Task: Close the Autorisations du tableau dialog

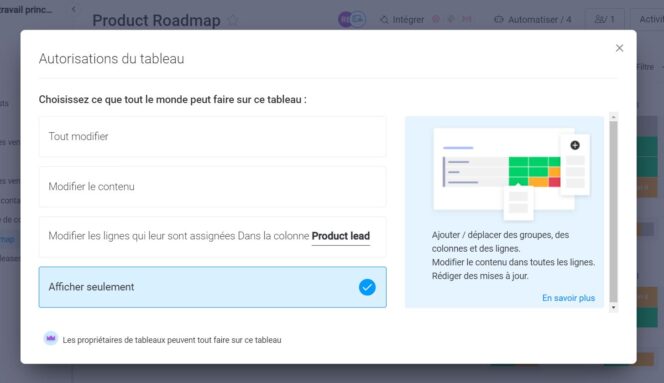Action: tap(619, 48)
